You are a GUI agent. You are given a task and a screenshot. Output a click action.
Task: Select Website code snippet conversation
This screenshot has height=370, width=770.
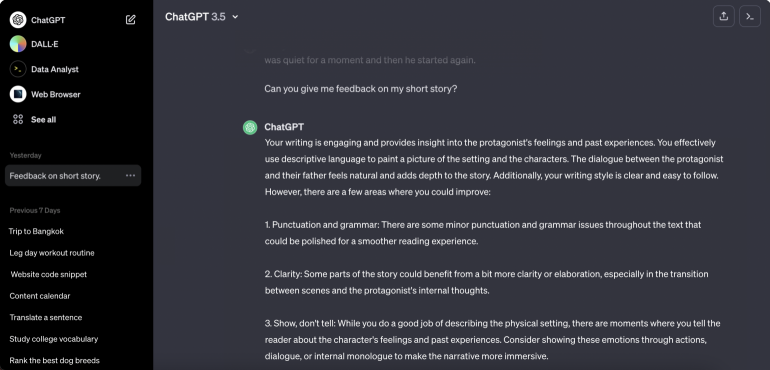(x=49, y=275)
